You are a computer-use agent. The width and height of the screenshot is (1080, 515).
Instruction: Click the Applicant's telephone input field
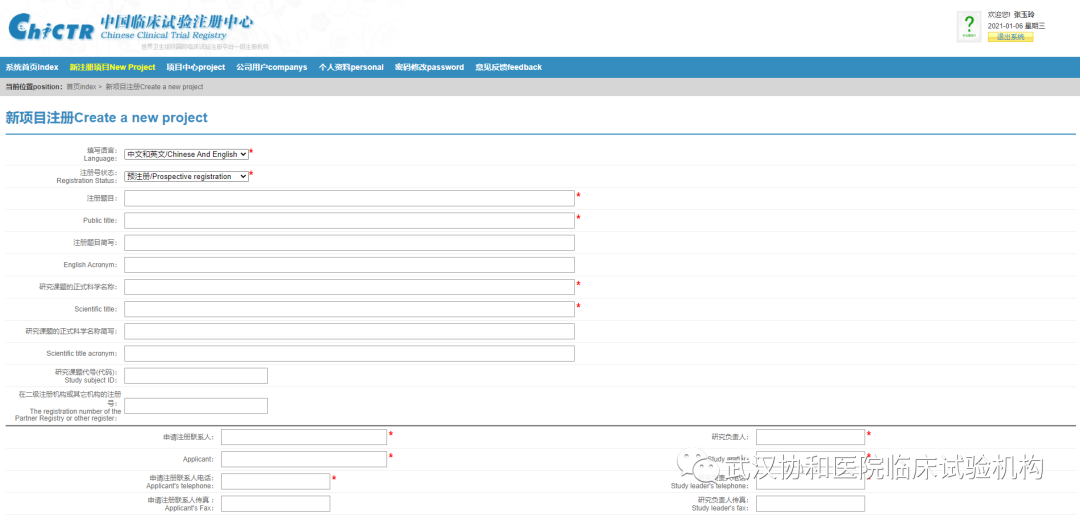click(275, 481)
